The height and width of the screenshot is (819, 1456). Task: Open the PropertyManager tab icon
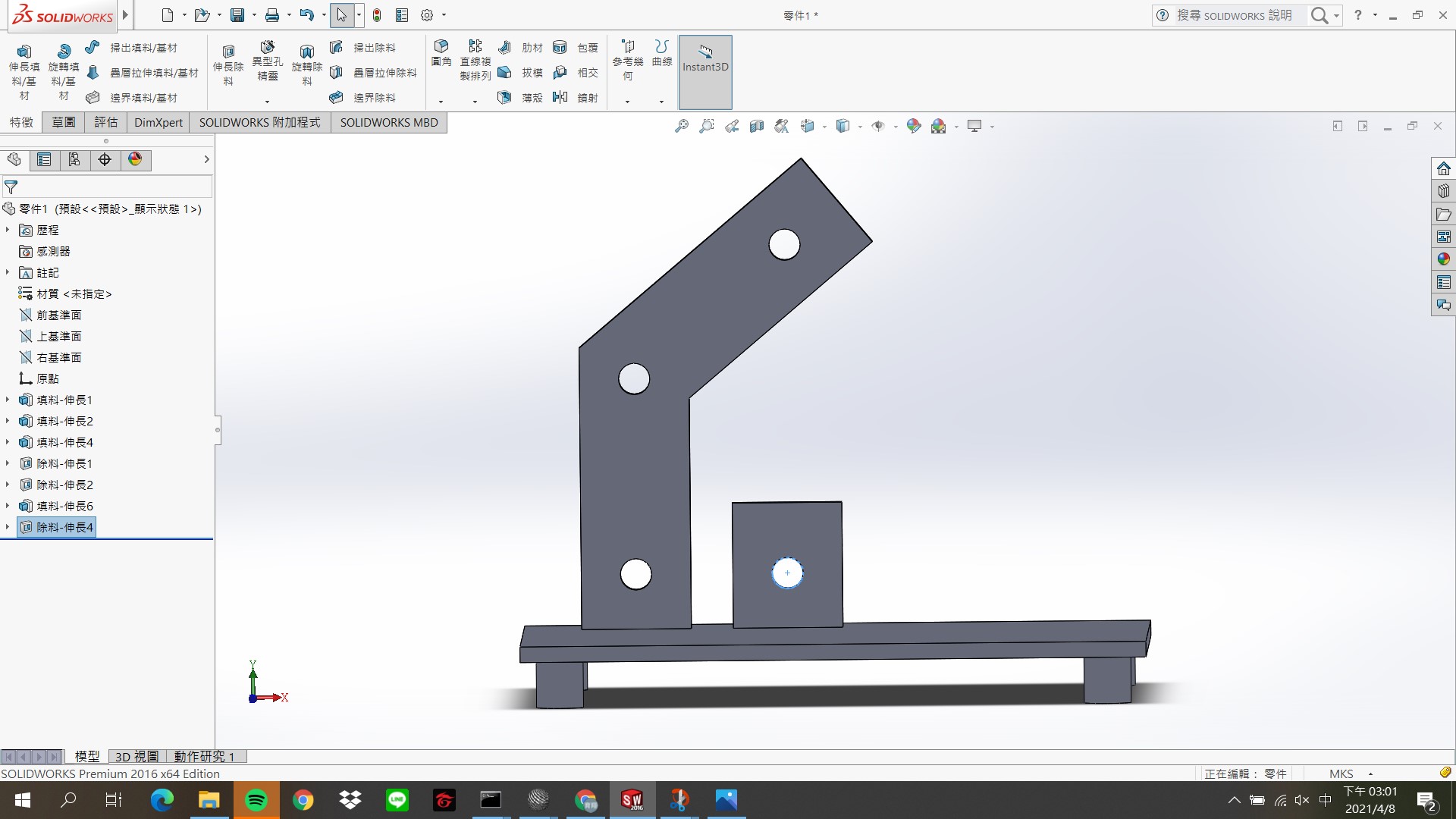pyautogui.click(x=44, y=159)
